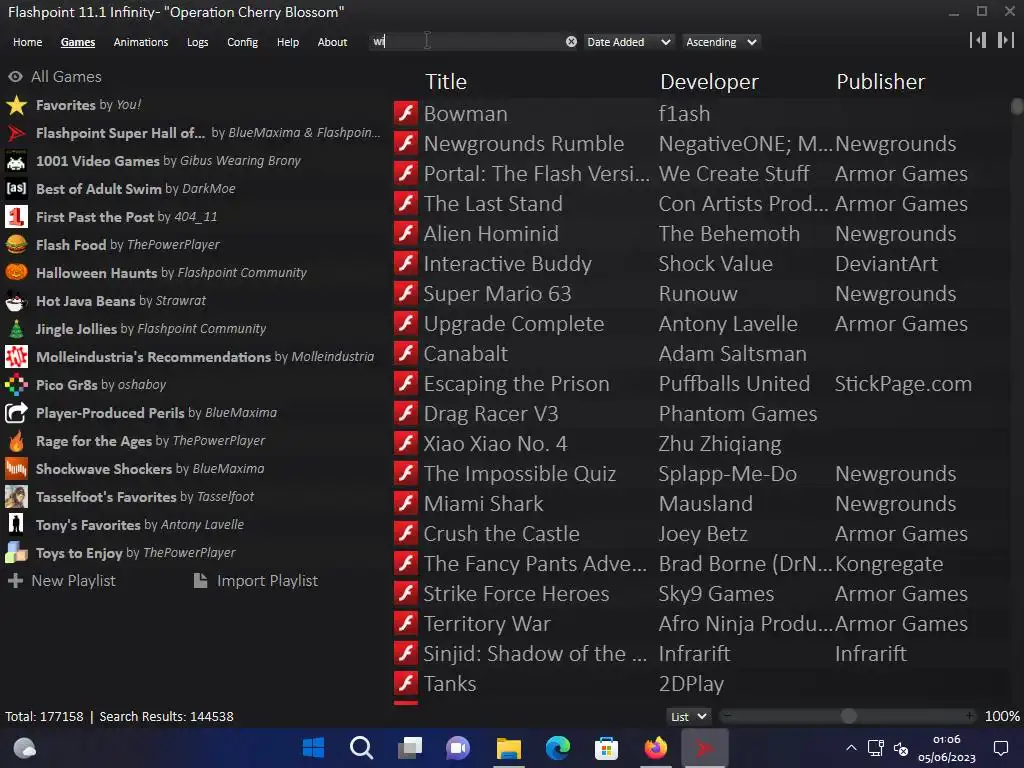Click the Hot Java Beans cup icon
1024x768 pixels.
(16, 301)
